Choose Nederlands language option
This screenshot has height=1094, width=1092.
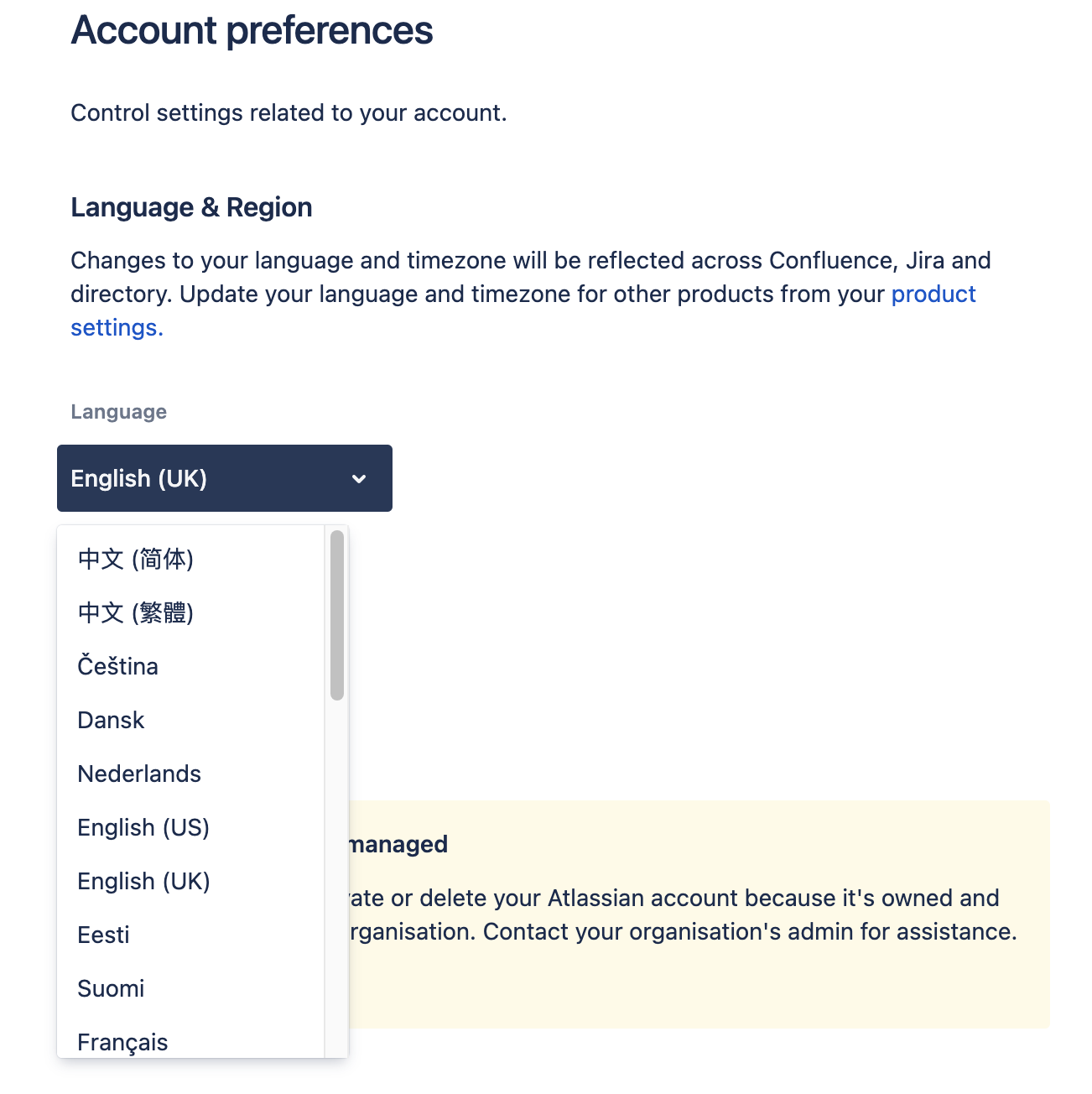[139, 774]
